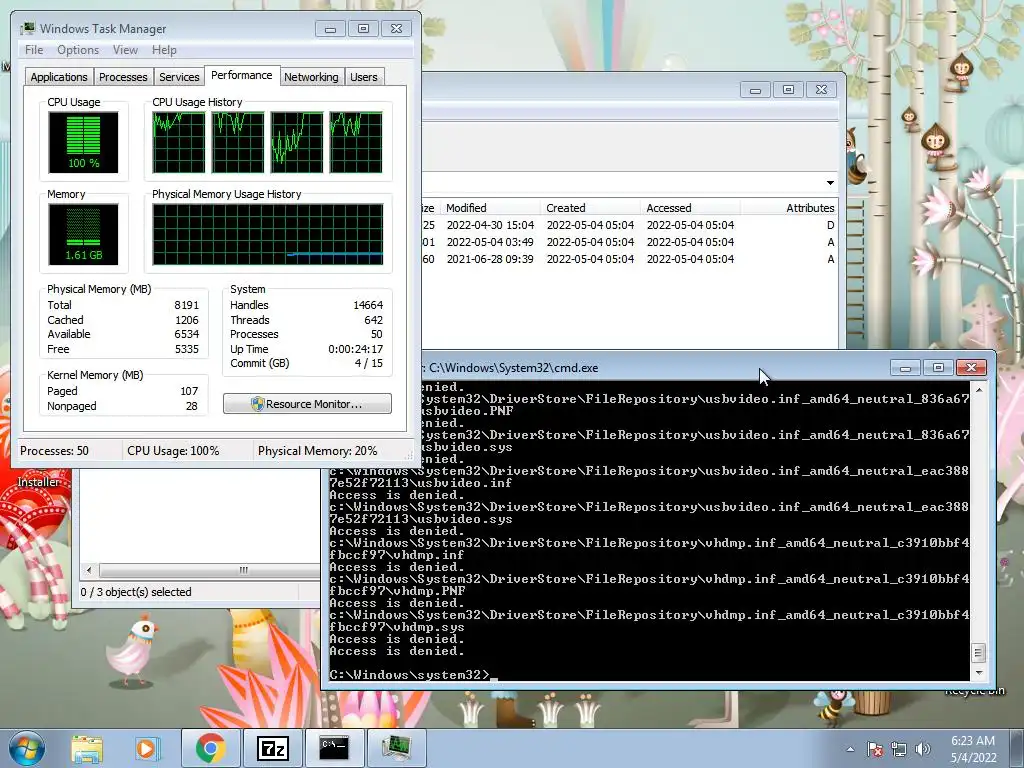Viewport: 1024px width, 768px height.
Task: Show hidden system tray icons
Action: tap(850, 749)
